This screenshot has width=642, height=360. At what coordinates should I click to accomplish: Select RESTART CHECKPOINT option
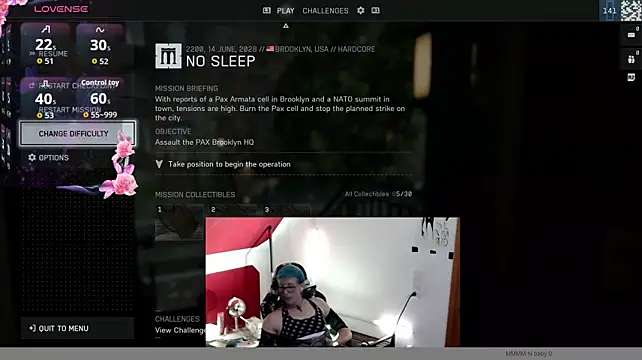coord(77,86)
